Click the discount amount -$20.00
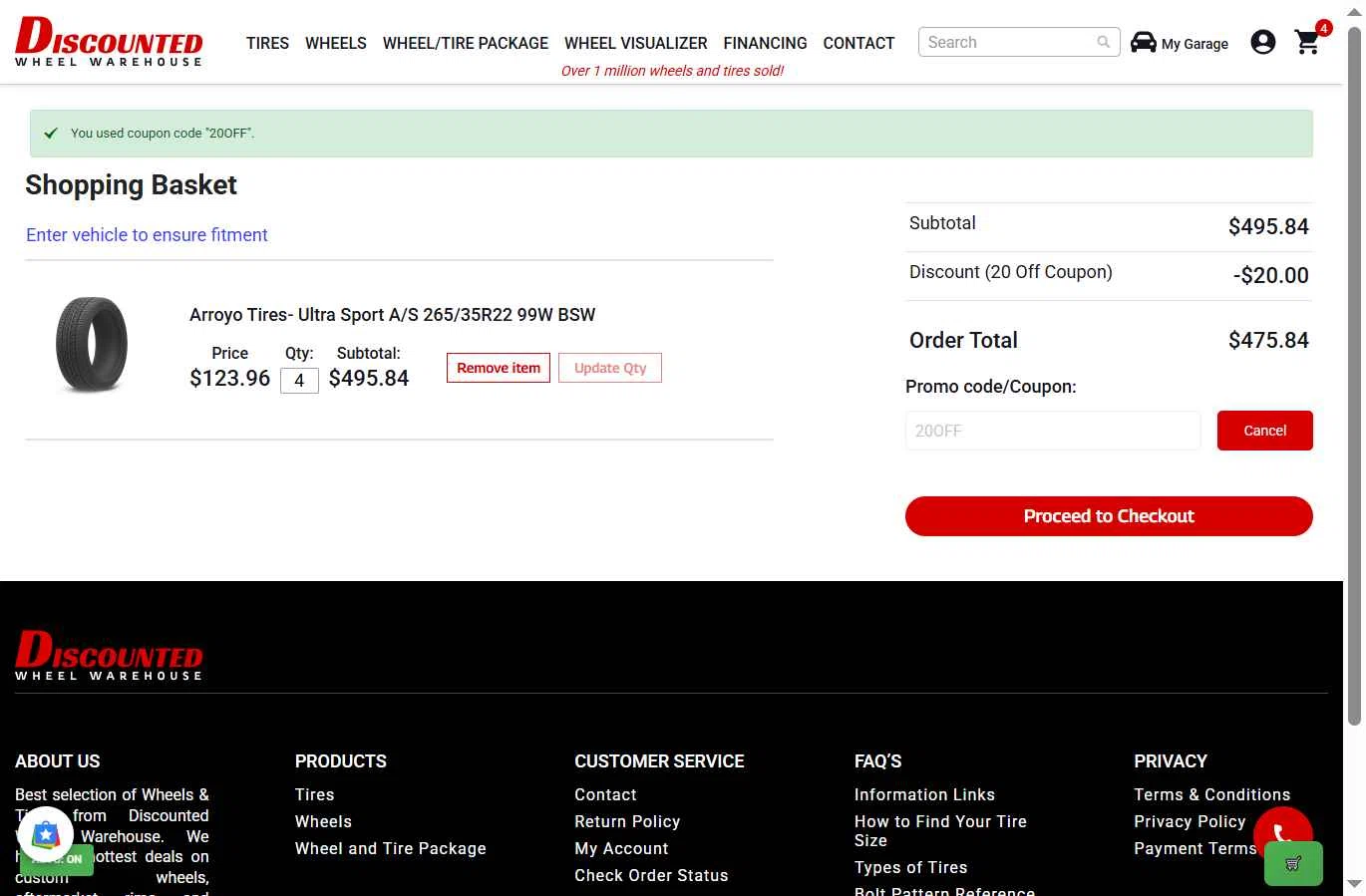The width and height of the screenshot is (1366, 896). (x=1271, y=275)
